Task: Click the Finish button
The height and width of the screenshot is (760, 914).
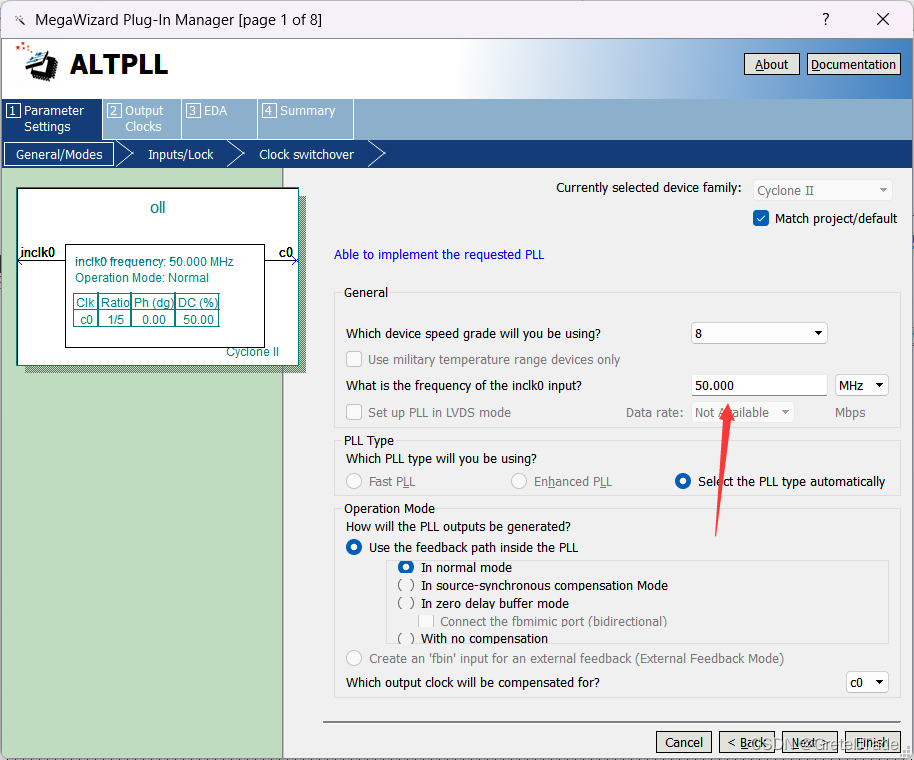Action: click(873, 742)
